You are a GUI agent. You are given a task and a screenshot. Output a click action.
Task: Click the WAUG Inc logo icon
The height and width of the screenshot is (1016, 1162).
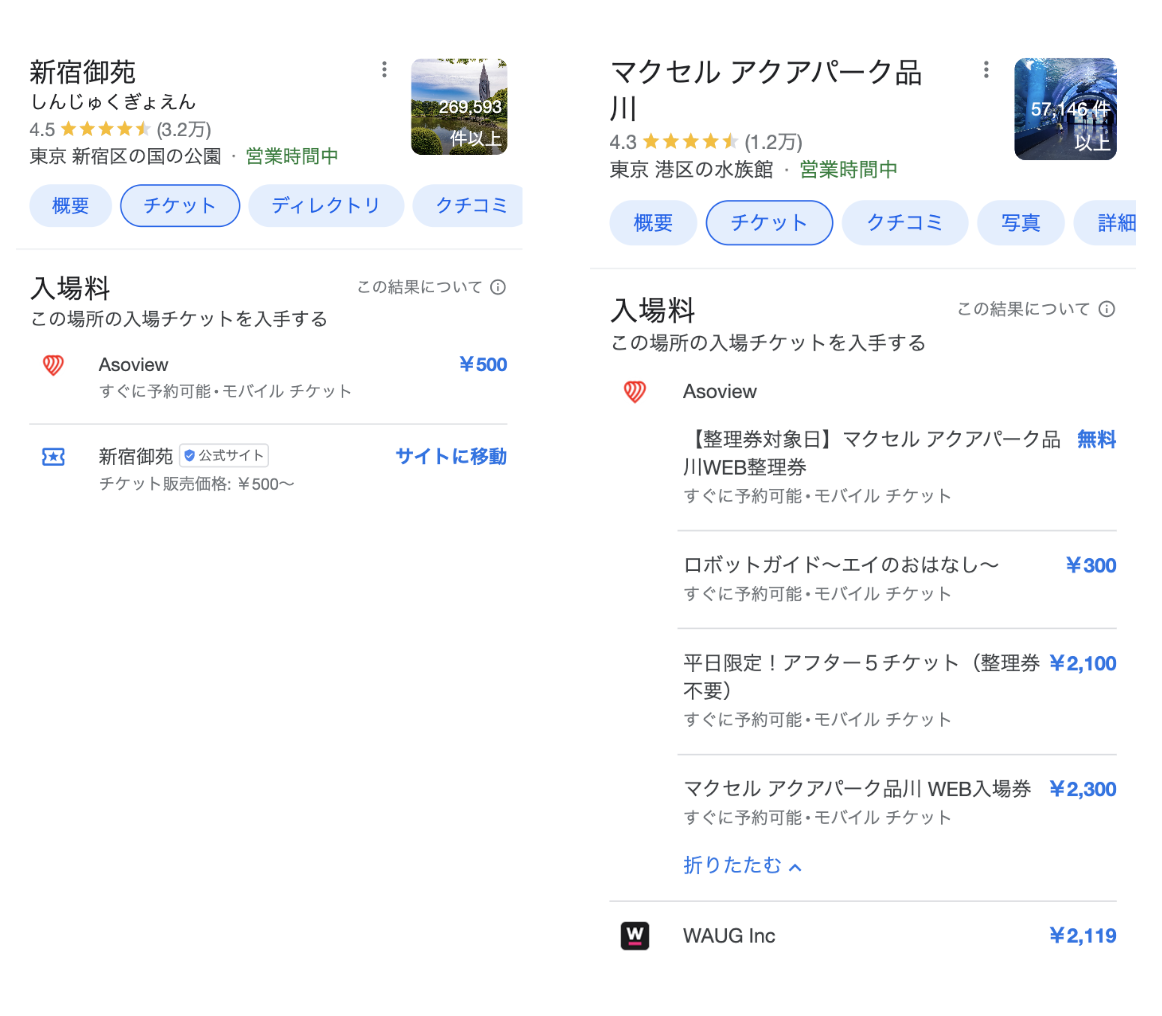[635, 935]
